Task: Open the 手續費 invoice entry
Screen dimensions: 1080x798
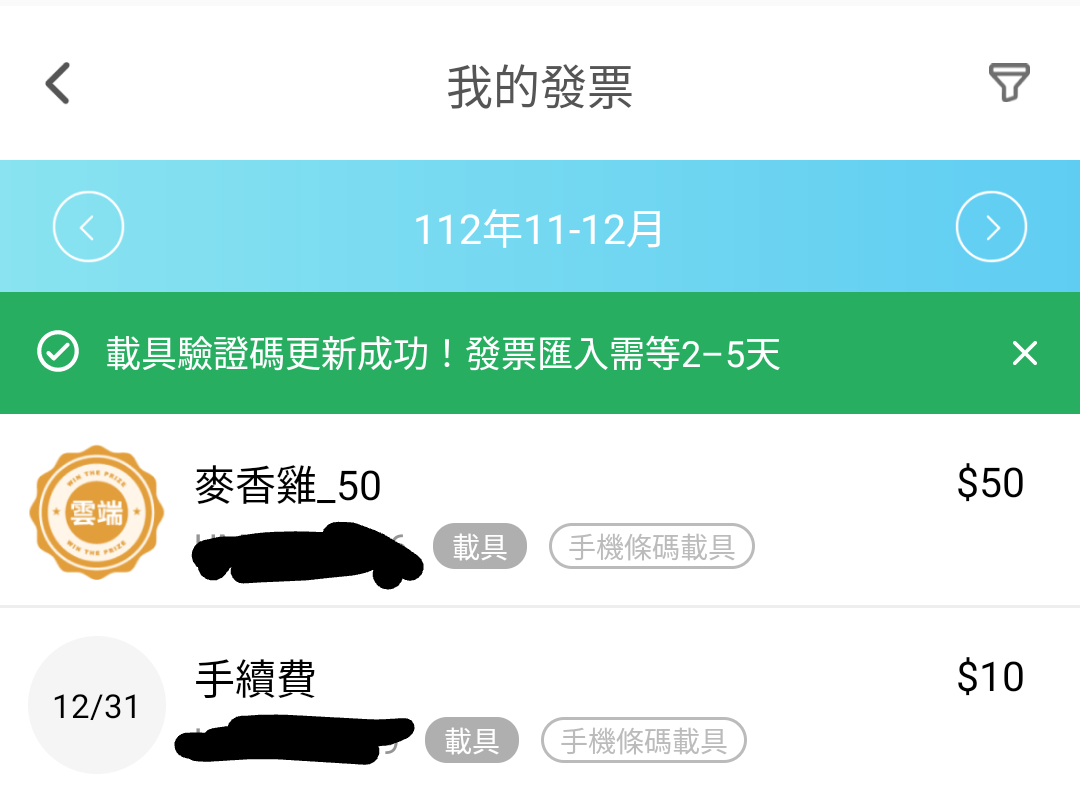Action: (x=256, y=680)
